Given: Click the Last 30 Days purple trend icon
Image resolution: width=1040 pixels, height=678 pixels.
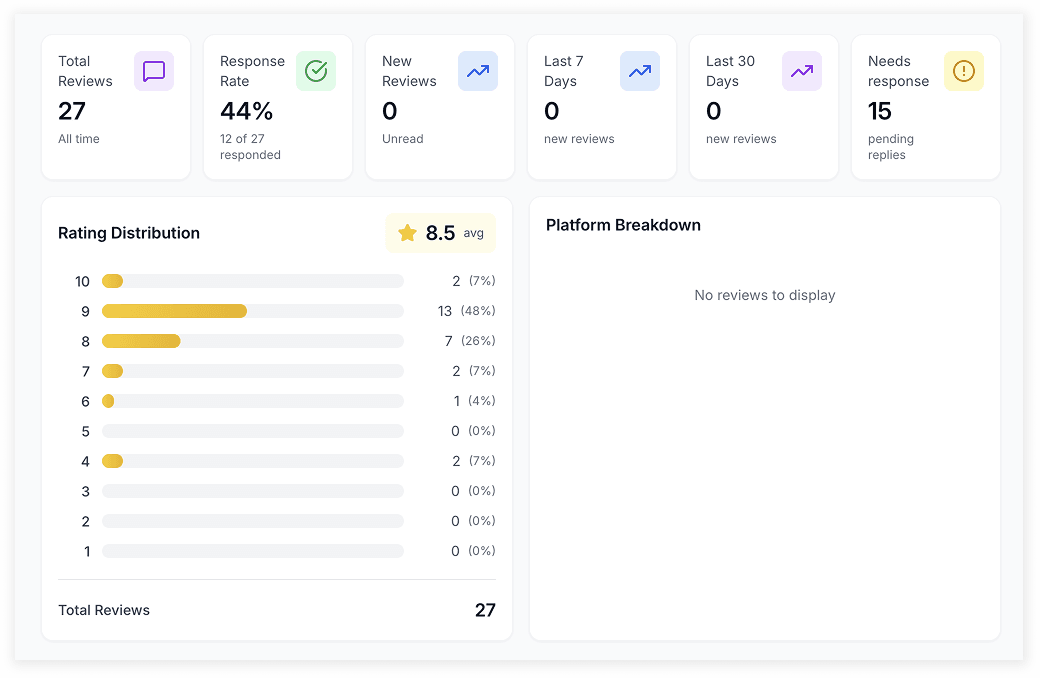Looking at the screenshot, I should [x=801, y=71].
